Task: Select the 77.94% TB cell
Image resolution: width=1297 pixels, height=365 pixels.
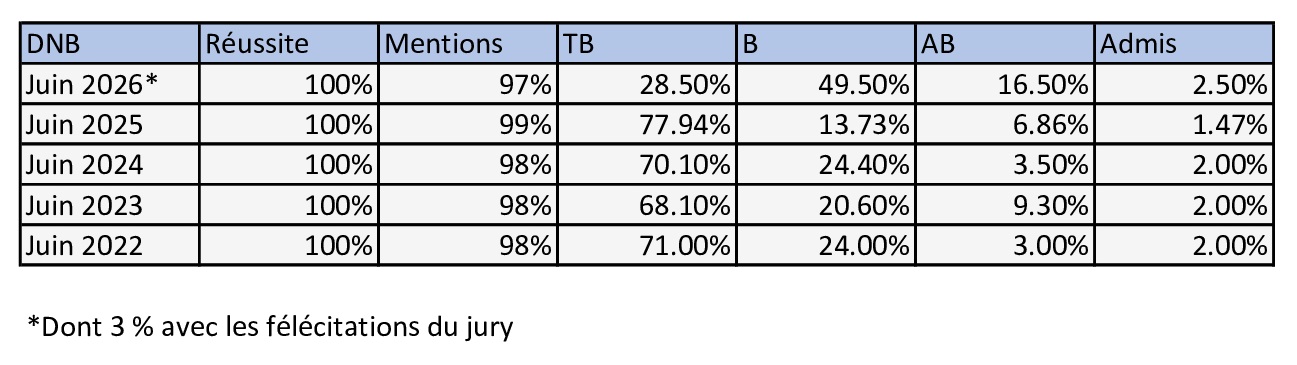Action: [x=646, y=125]
